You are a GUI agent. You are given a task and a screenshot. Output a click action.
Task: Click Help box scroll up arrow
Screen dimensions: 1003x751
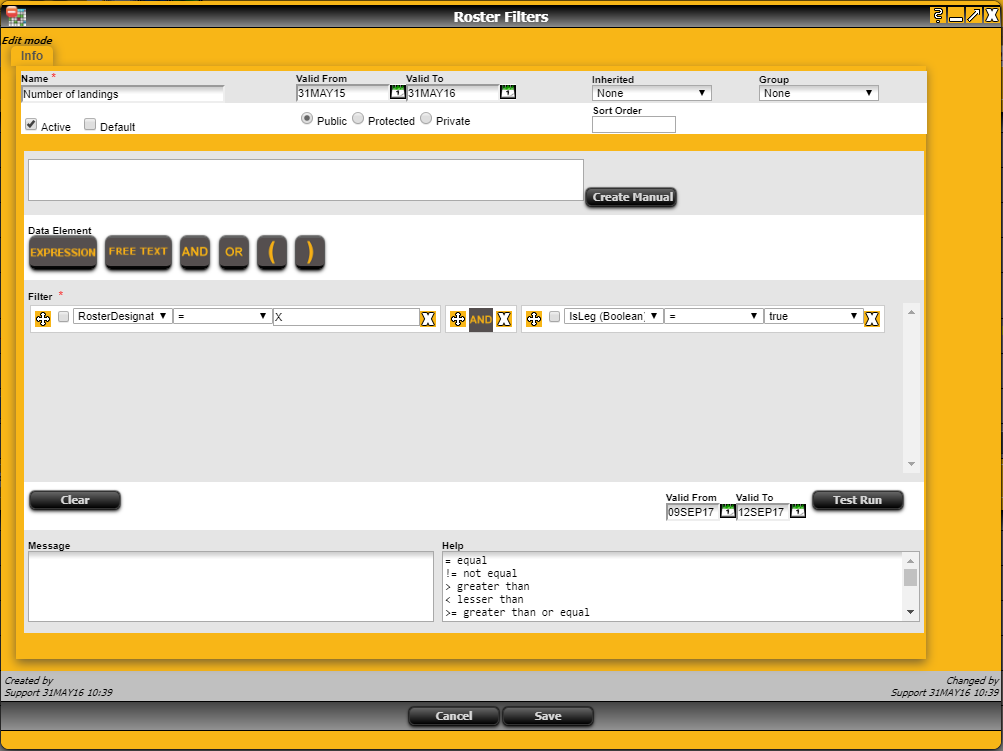[910, 561]
